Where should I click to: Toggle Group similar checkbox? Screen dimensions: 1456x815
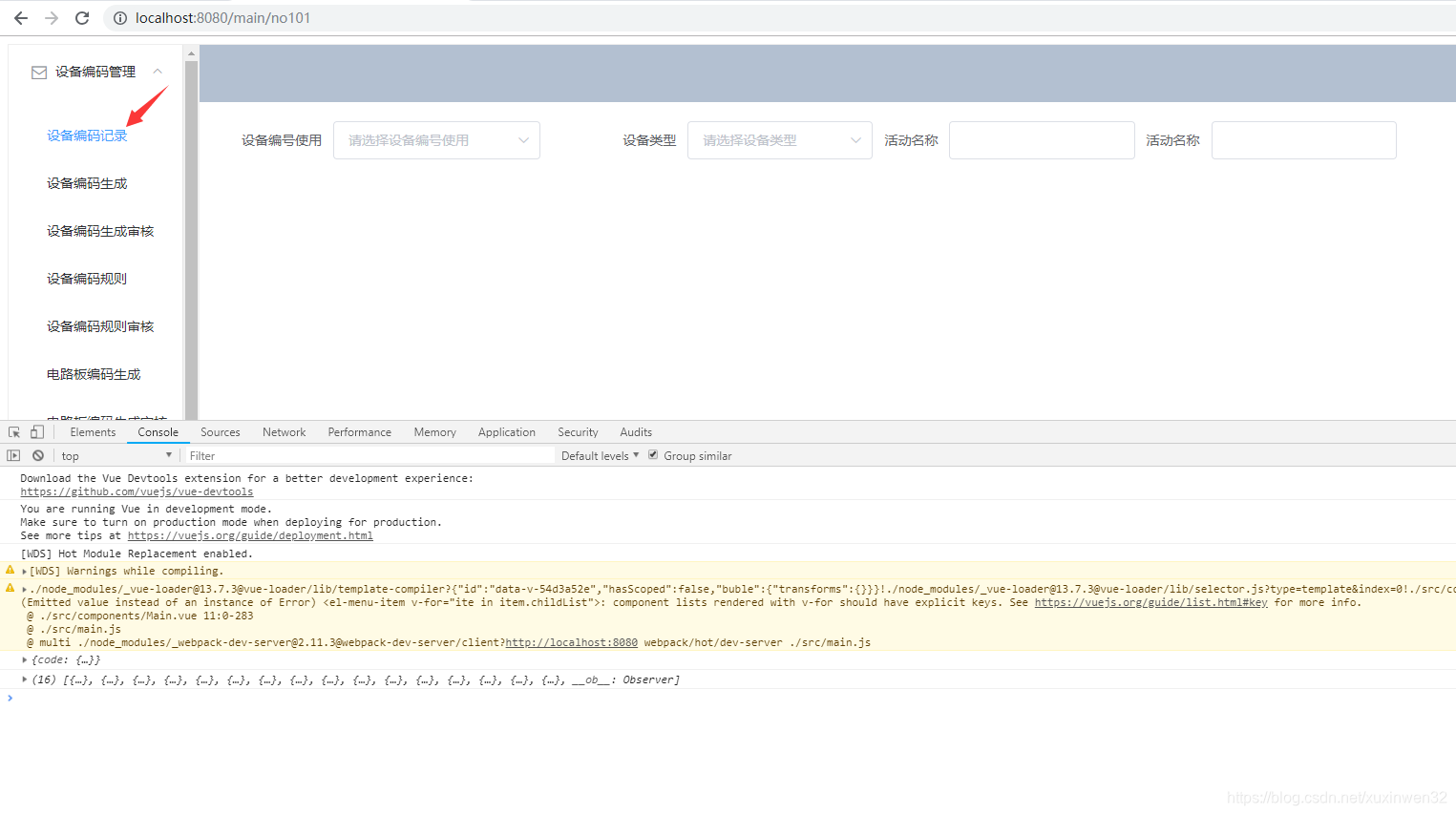653,455
